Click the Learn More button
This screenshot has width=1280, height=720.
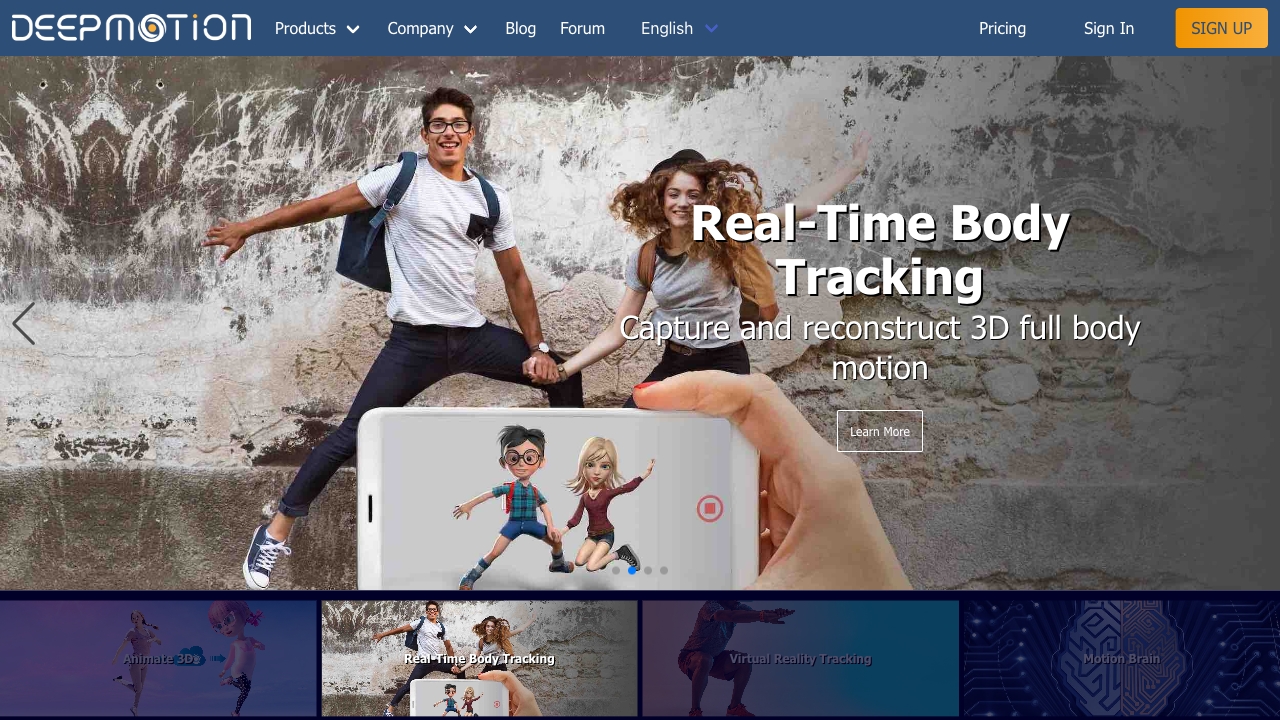pyautogui.click(x=879, y=431)
